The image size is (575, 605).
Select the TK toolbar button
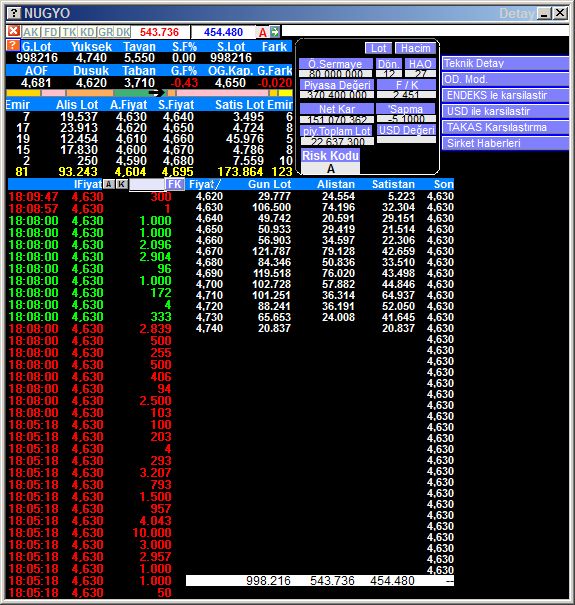coord(69,32)
